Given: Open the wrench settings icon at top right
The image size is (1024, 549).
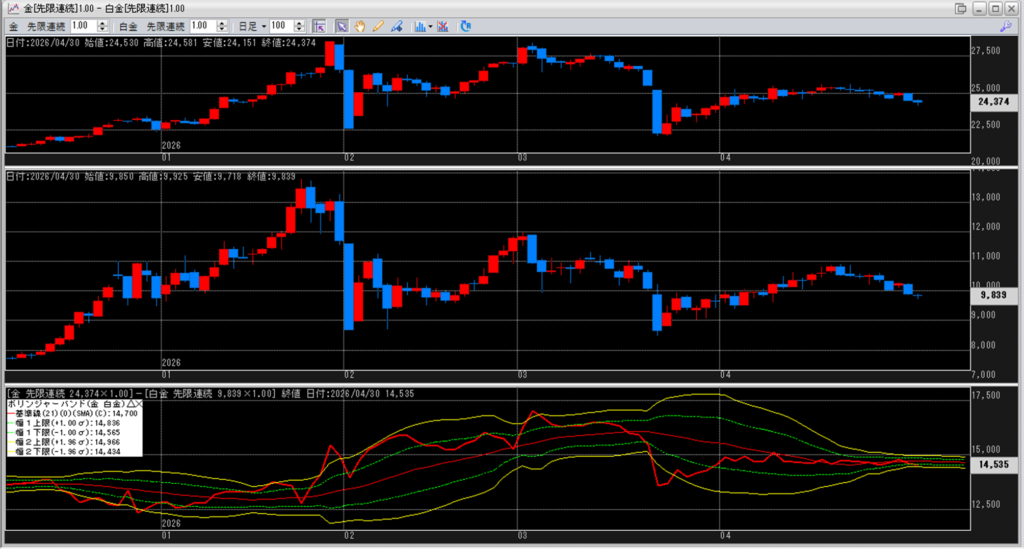Looking at the screenshot, I should [x=1006, y=26].
